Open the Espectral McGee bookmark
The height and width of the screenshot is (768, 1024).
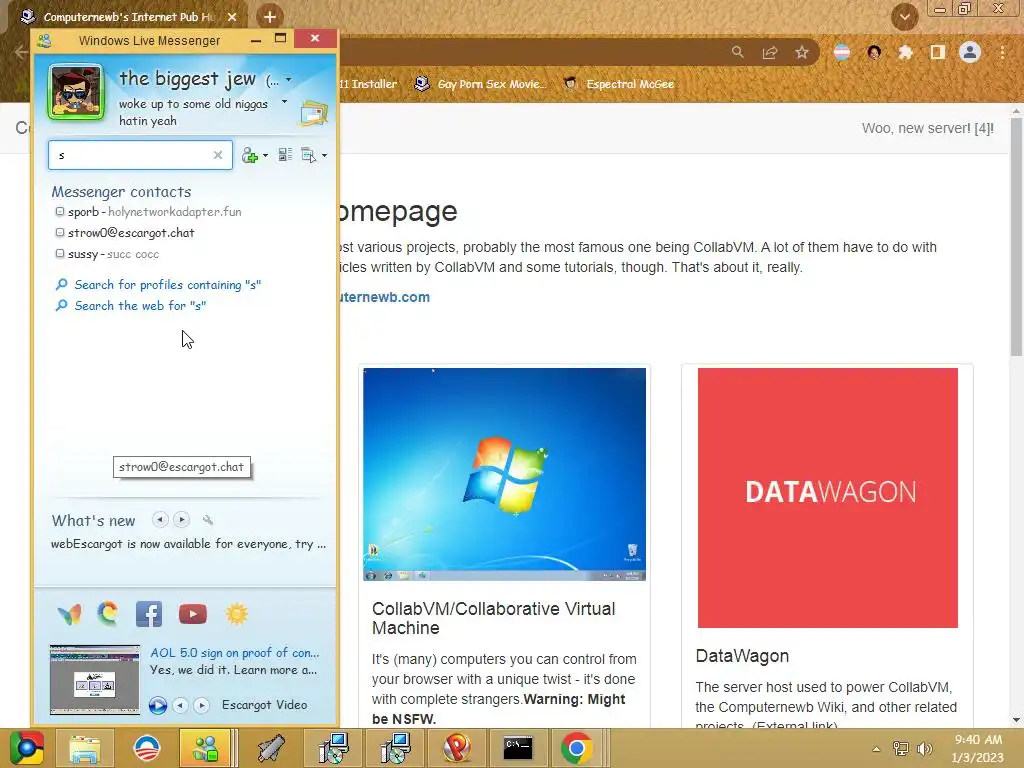[618, 84]
